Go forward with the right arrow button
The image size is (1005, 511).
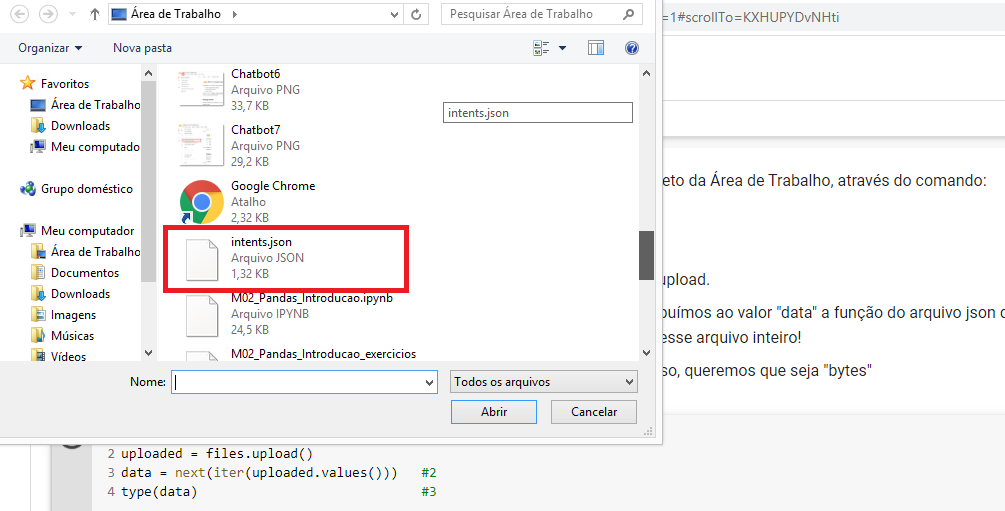tap(47, 14)
